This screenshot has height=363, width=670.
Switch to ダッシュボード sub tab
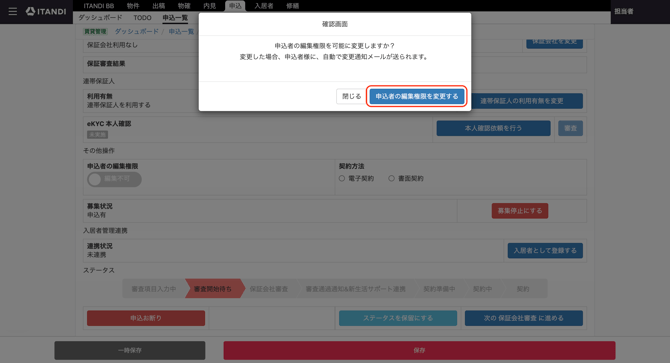pyautogui.click(x=100, y=18)
